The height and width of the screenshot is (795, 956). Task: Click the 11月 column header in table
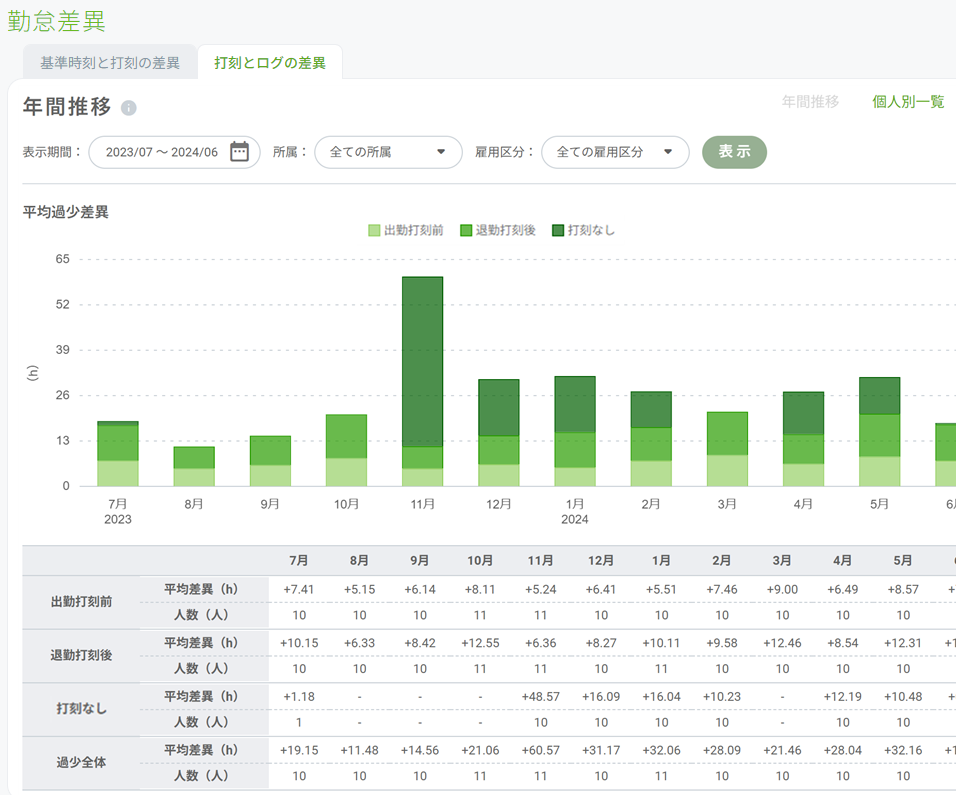click(540, 561)
